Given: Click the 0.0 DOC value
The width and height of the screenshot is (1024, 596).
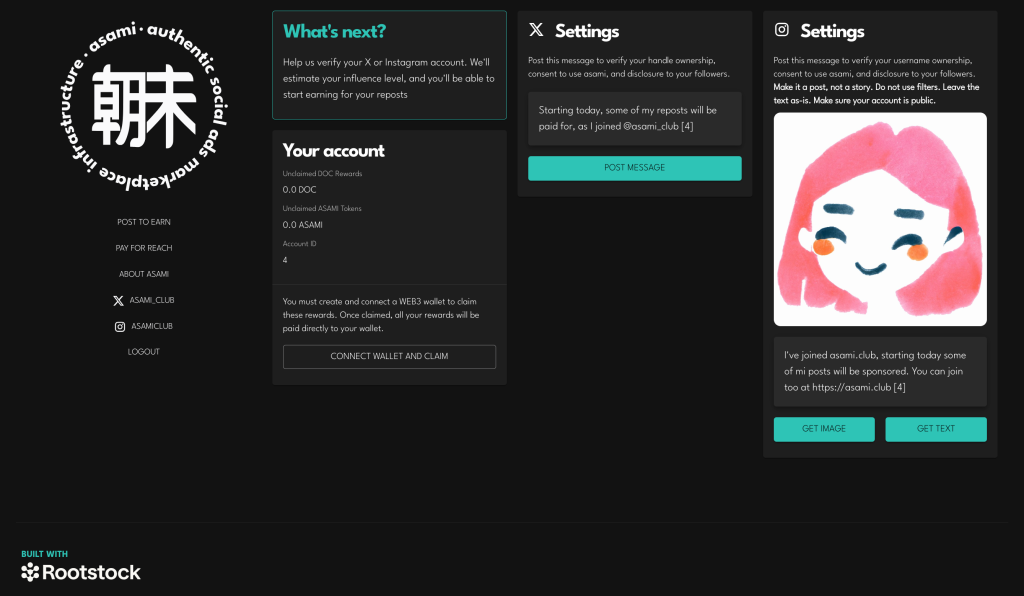Looking at the screenshot, I should pos(299,190).
